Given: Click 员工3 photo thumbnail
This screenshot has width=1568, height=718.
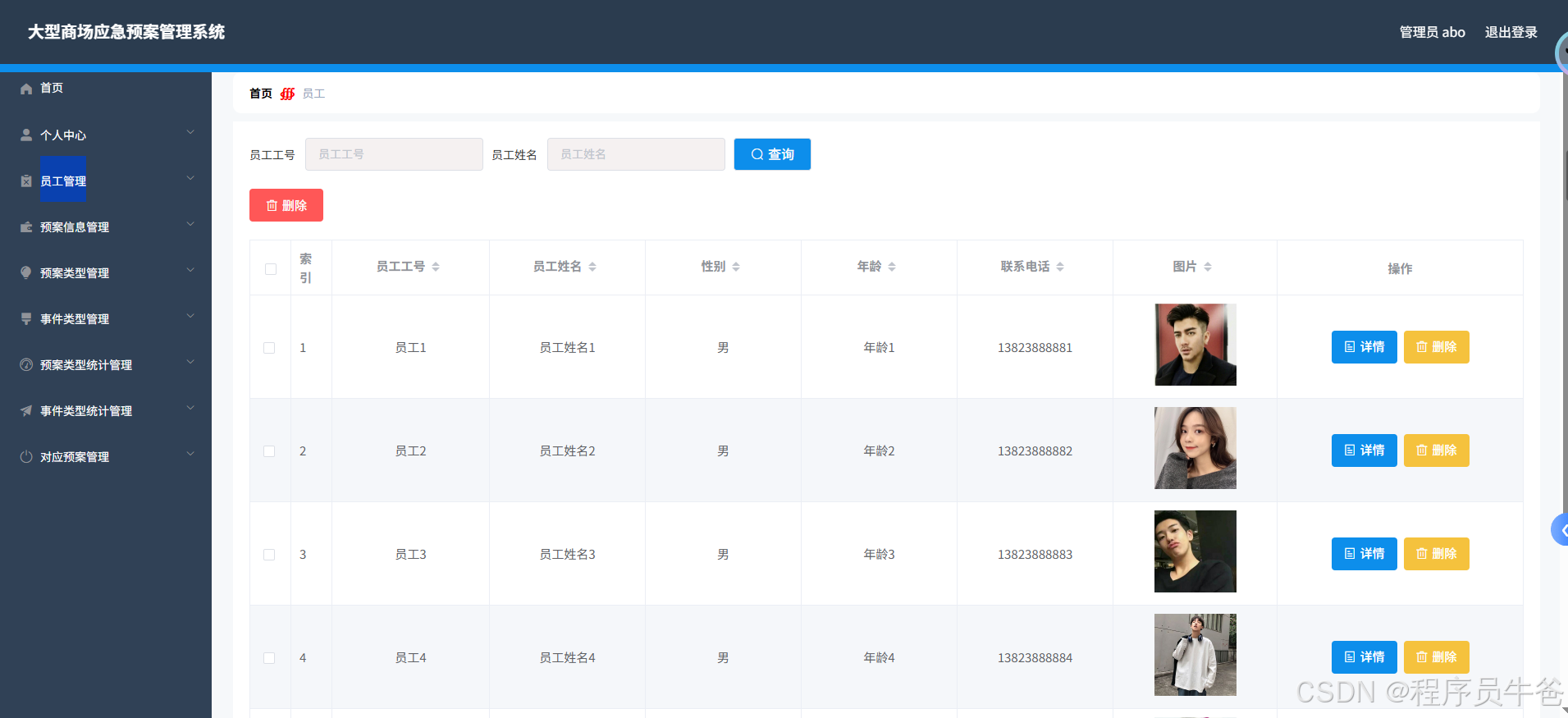Looking at the screenshot, I should coord(1195,551).
